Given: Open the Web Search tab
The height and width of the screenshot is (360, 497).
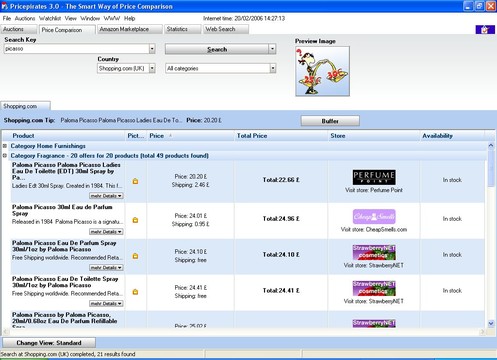Looking at the screenshot, I should point(226,29).
